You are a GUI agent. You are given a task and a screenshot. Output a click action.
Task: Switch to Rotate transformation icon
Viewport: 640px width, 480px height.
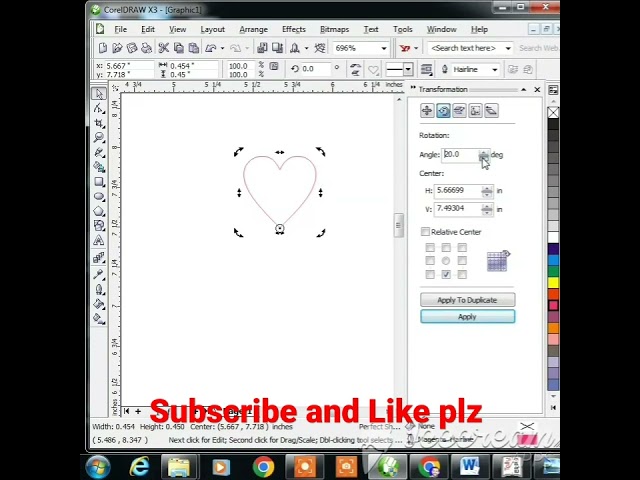point(443,110)
